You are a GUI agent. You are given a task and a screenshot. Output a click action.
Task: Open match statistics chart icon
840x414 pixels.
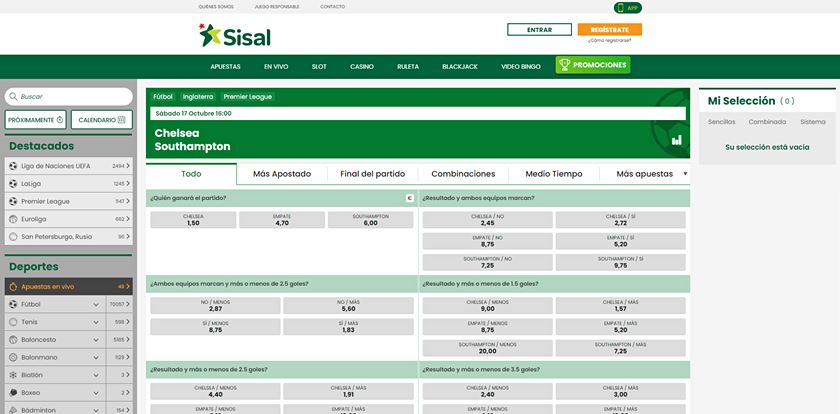tap(677, 140)
